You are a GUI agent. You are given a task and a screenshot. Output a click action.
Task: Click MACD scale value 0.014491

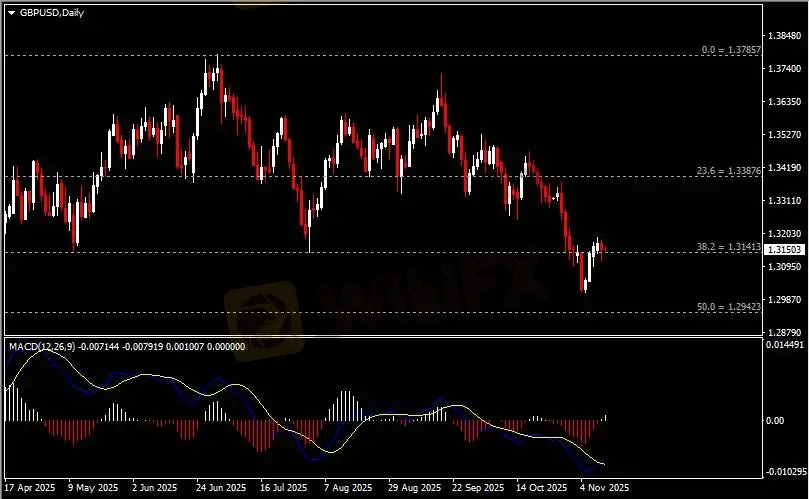click(785, 345)
